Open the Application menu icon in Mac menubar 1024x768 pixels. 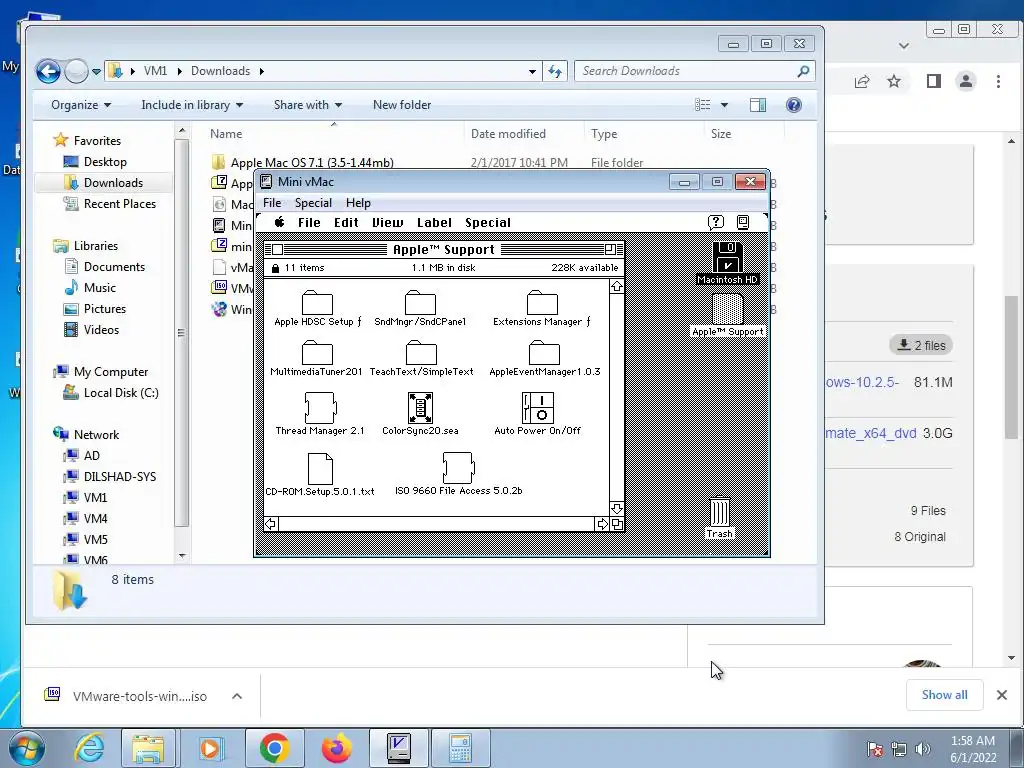(743, 222)
